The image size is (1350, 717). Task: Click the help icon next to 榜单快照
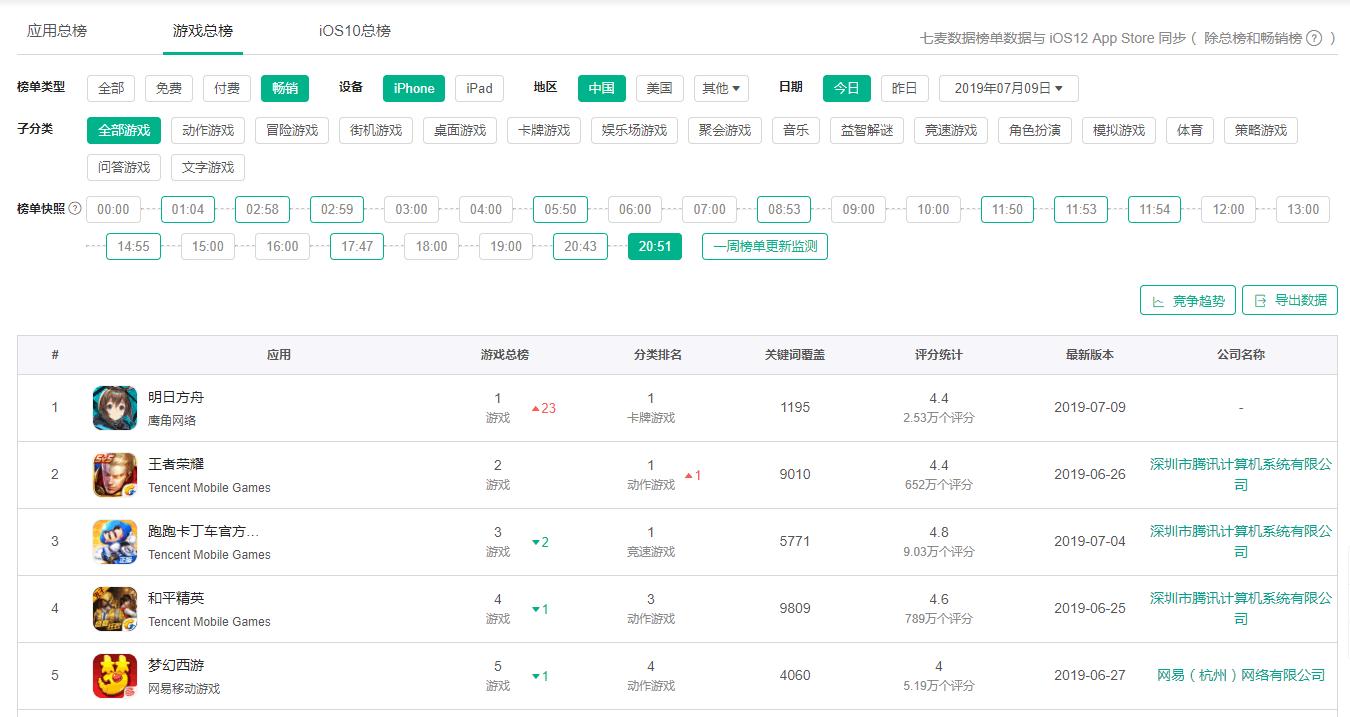75,209
